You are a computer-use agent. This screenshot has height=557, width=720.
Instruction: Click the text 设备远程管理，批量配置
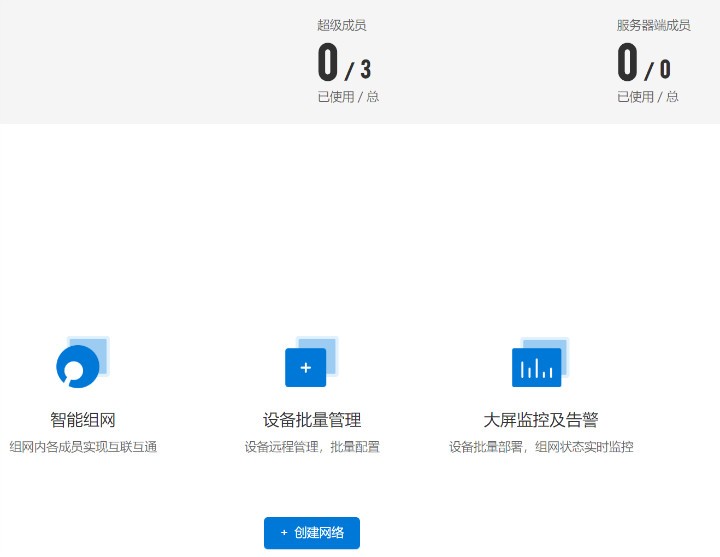[x=312, y=447]
